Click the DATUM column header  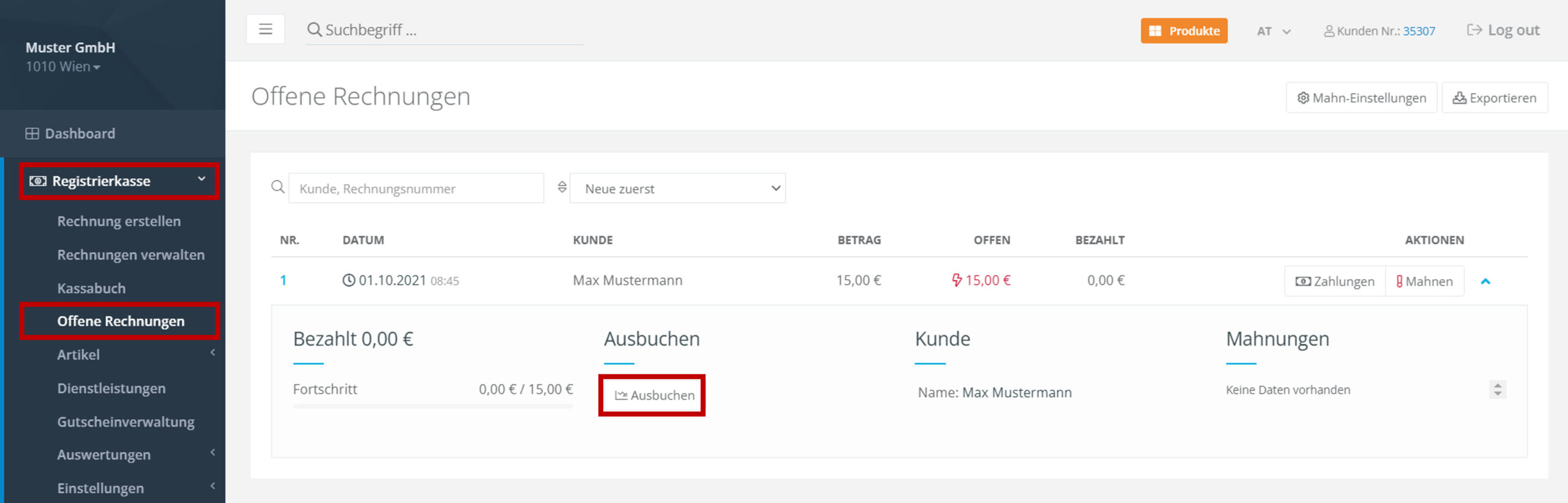pos(363,240)
